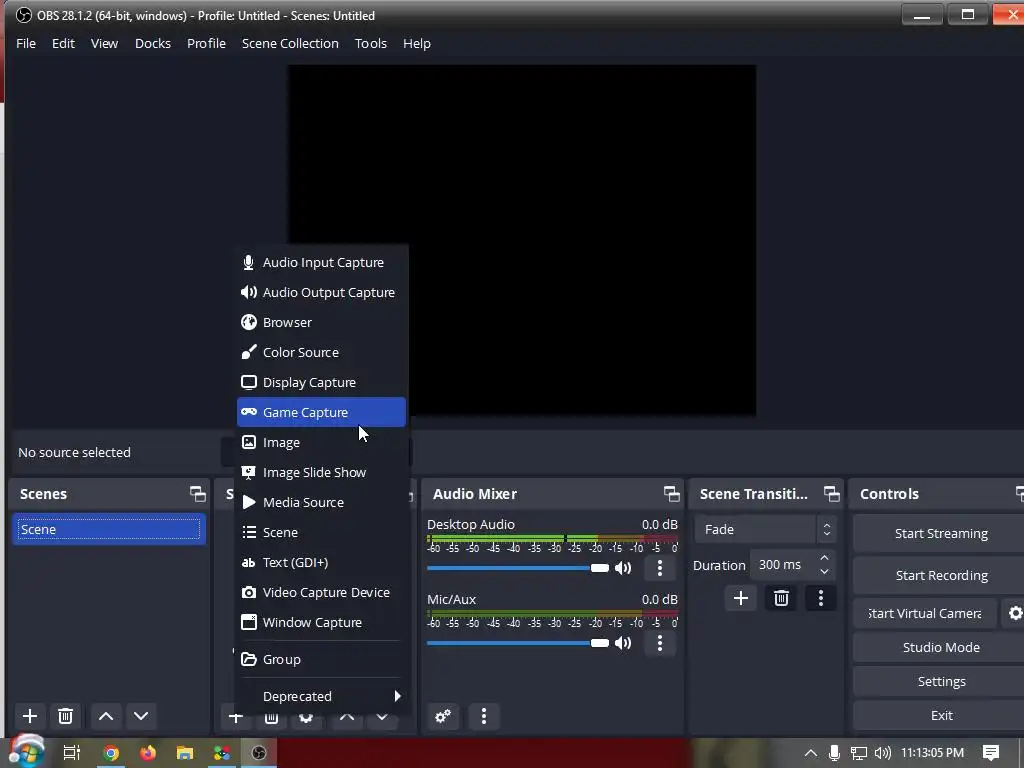Image resolution: width=1024 pixels, height=768 pixels.
Task: Adjust Desktop Audio volume slider
Action: tap(518, 568)
